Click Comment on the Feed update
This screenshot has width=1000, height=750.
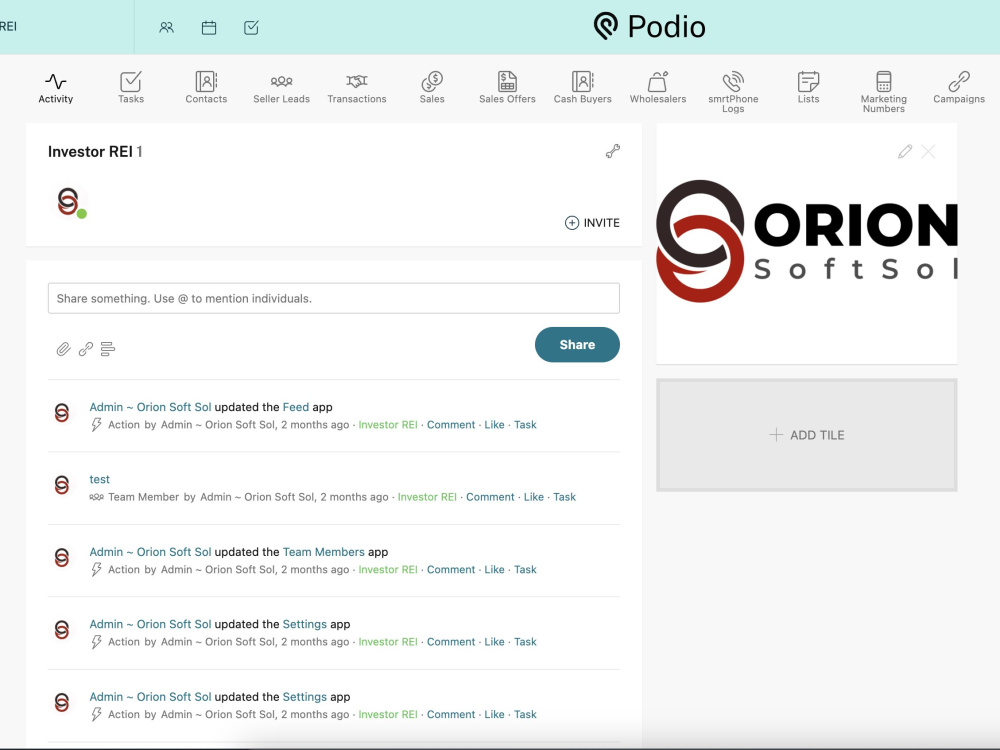coord(451,425)
